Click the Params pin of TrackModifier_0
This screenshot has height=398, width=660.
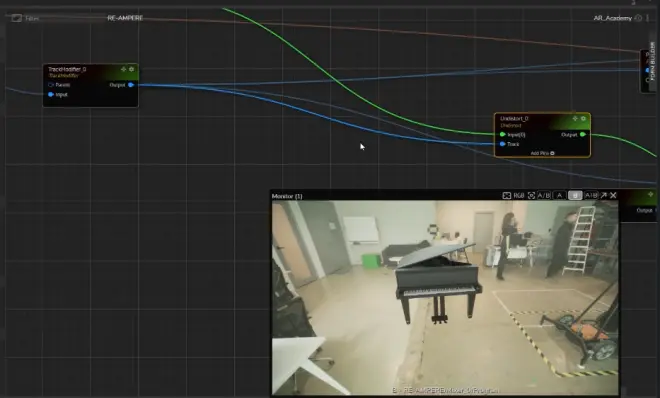click(51, 85)
